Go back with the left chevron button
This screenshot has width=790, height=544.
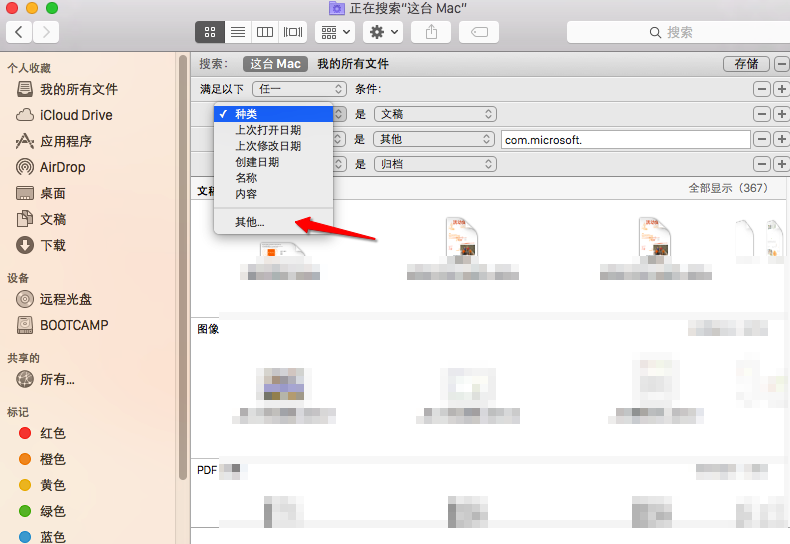pos(19,32)
